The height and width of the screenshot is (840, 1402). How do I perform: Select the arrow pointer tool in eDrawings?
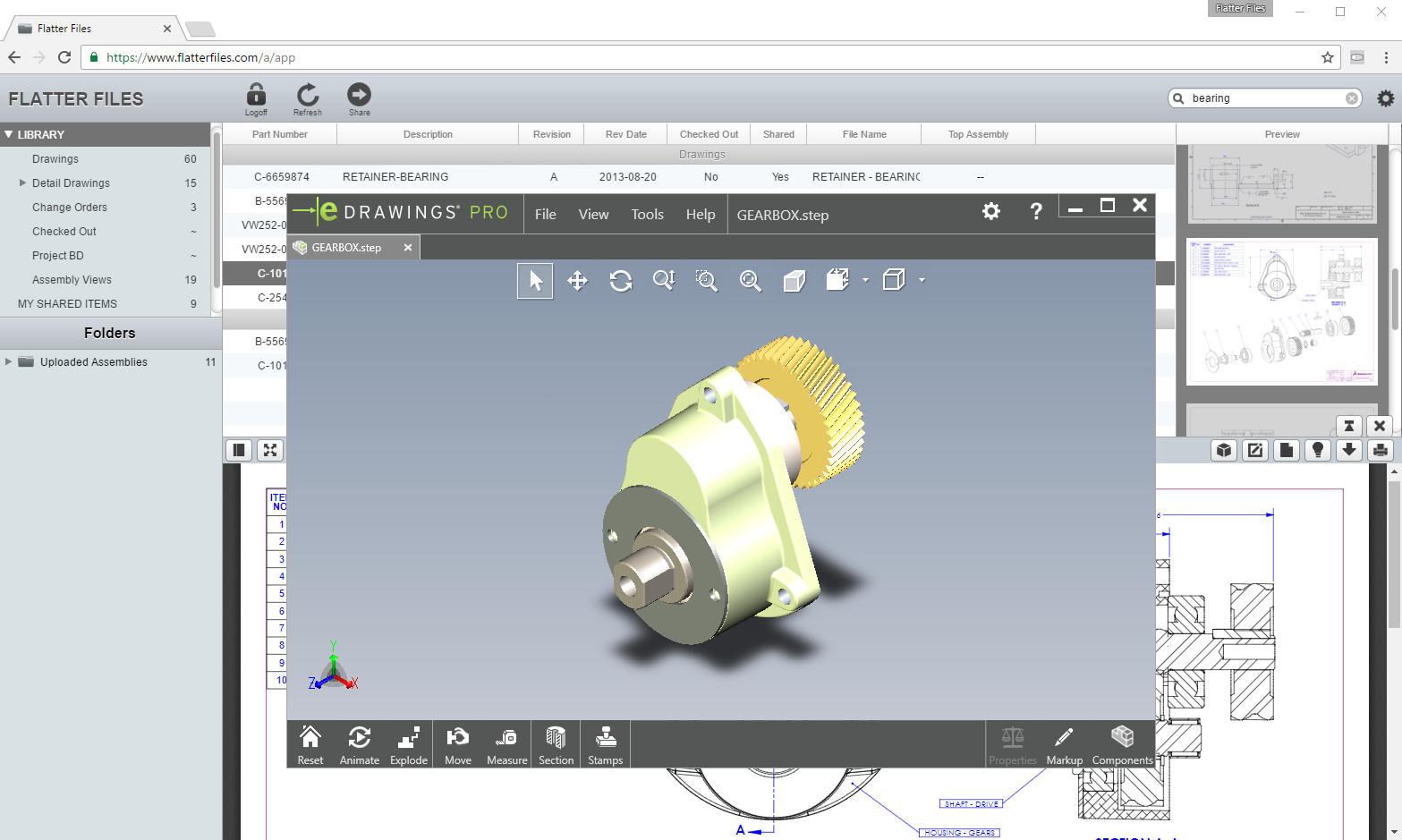[535, 281]
